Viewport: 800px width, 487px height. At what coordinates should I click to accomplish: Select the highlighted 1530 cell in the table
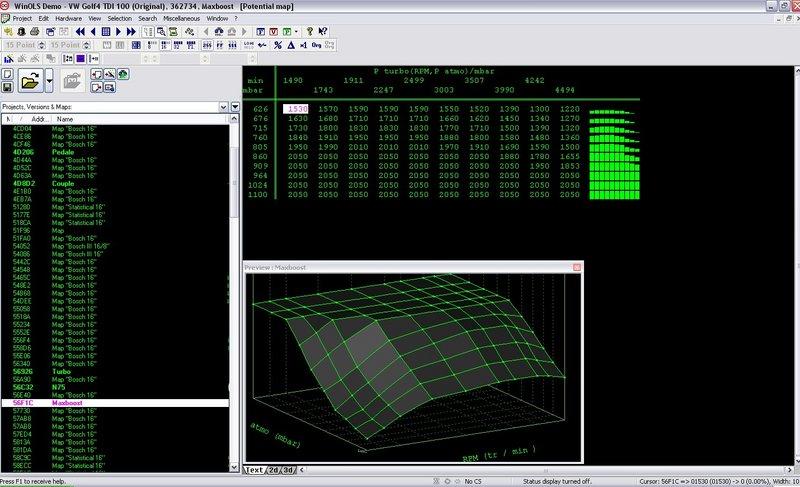click(x=296, y=109)
